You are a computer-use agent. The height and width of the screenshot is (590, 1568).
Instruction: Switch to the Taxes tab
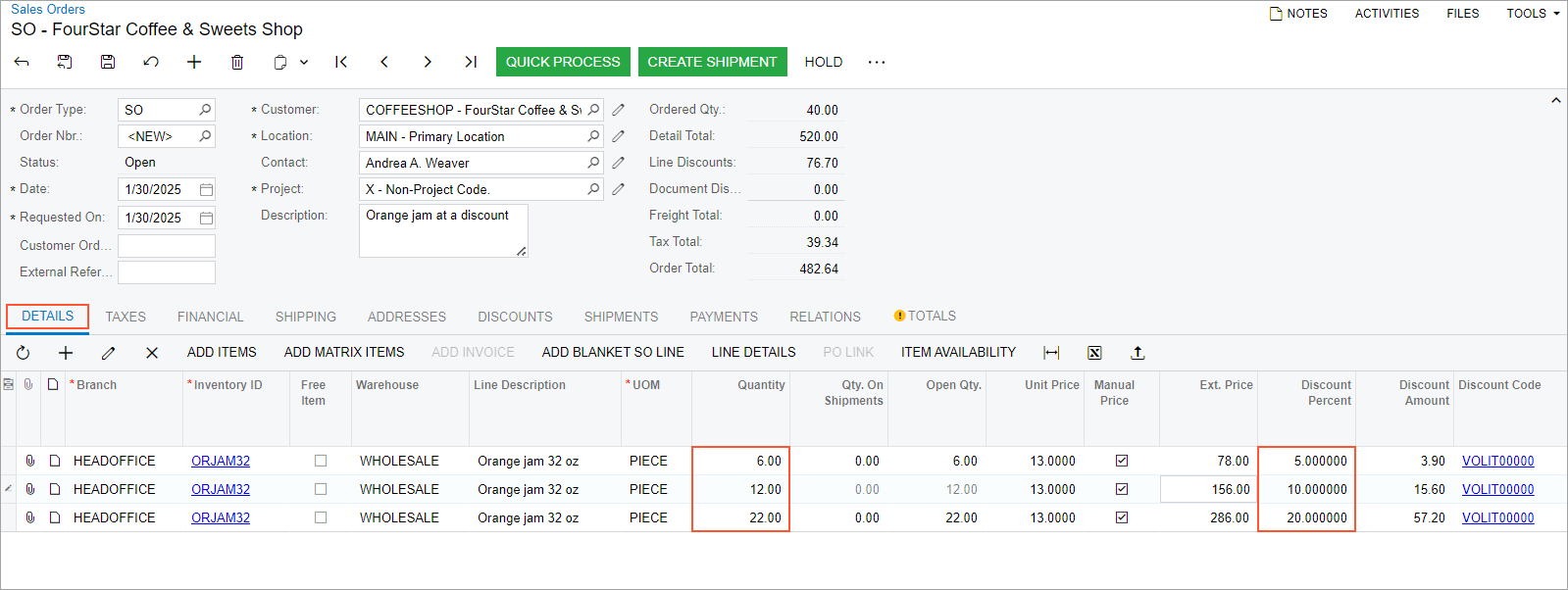coord(126,317)
